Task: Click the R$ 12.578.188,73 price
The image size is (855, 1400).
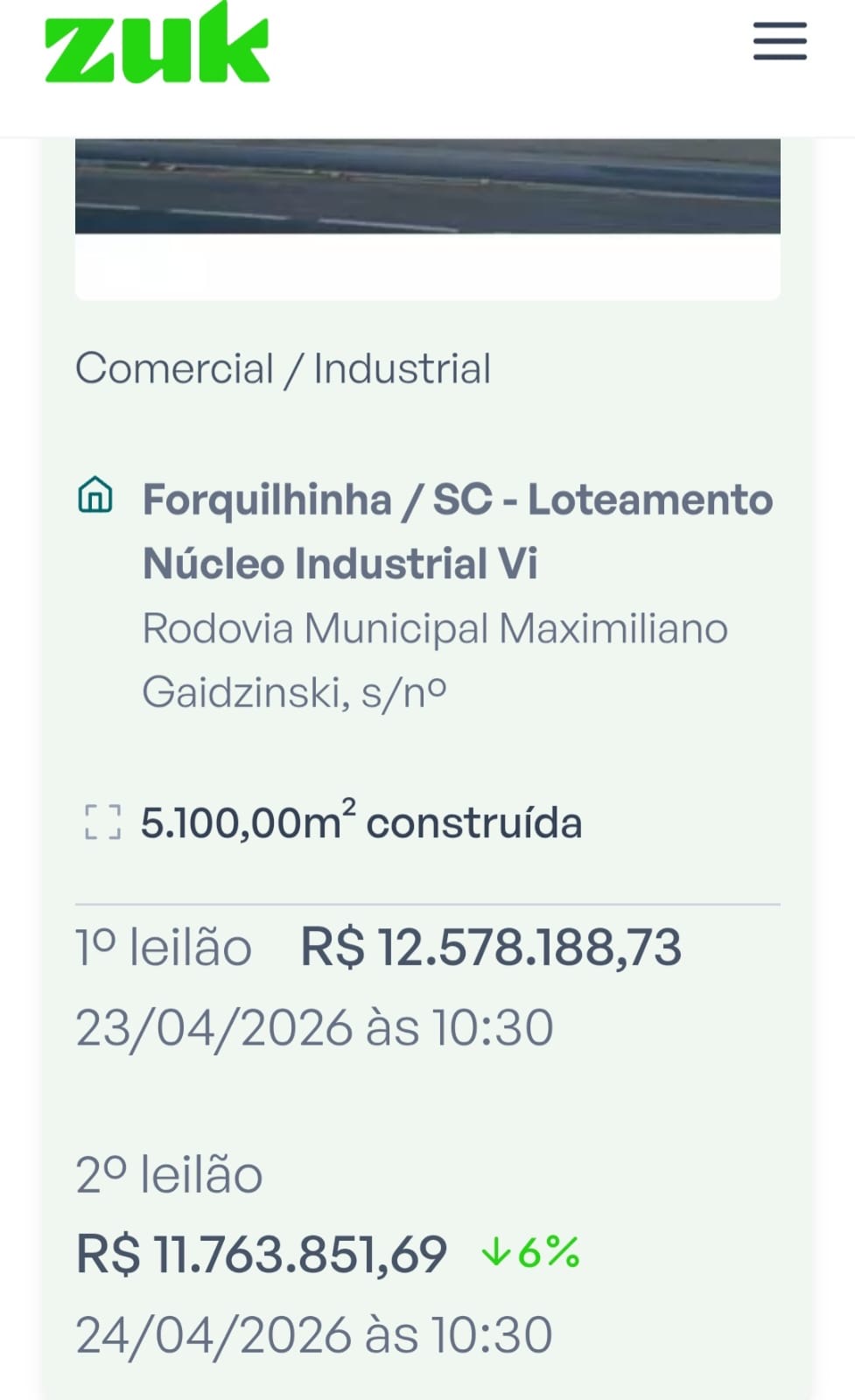Action: pyautogui.click(x=490, y=948)
